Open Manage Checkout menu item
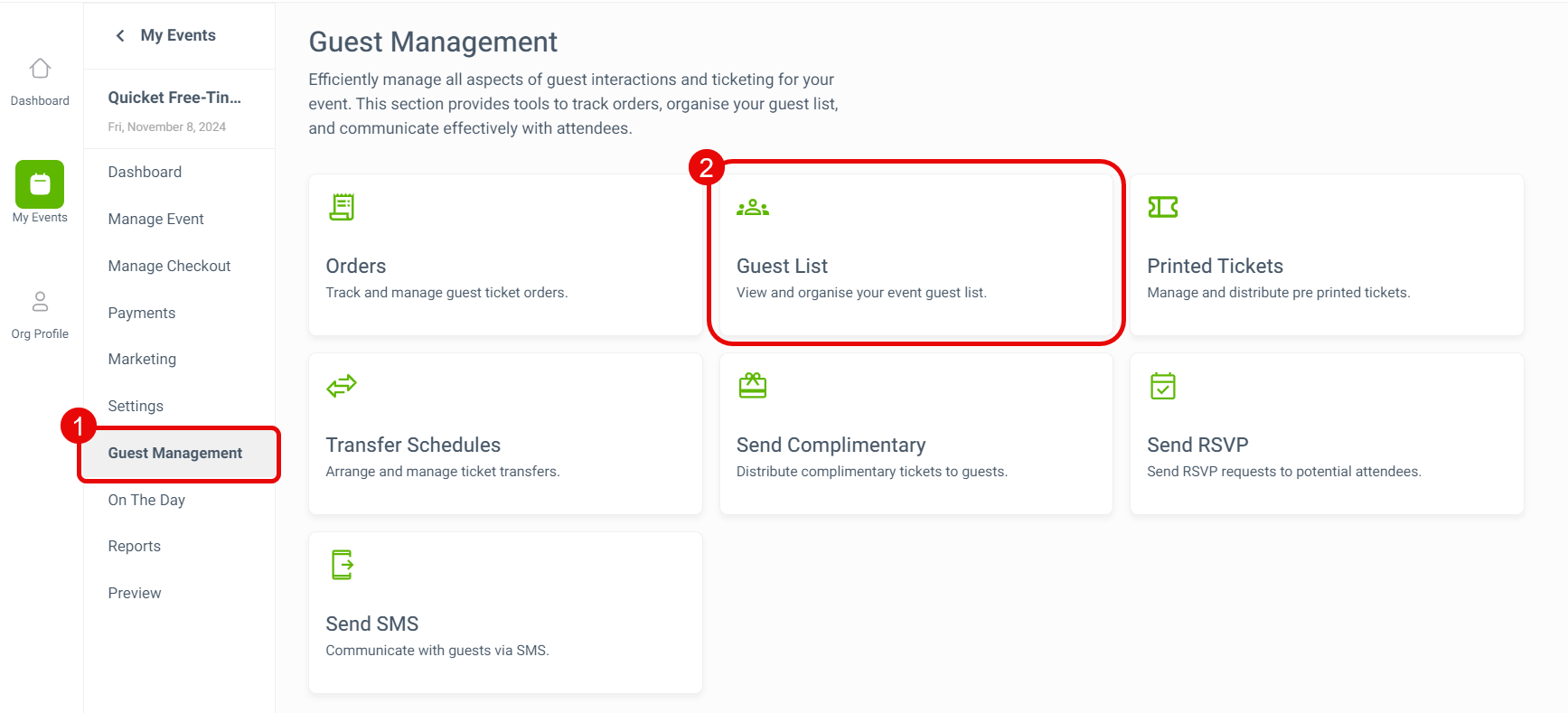Viewport: 1568px width, 713px height. coord(169,266)
